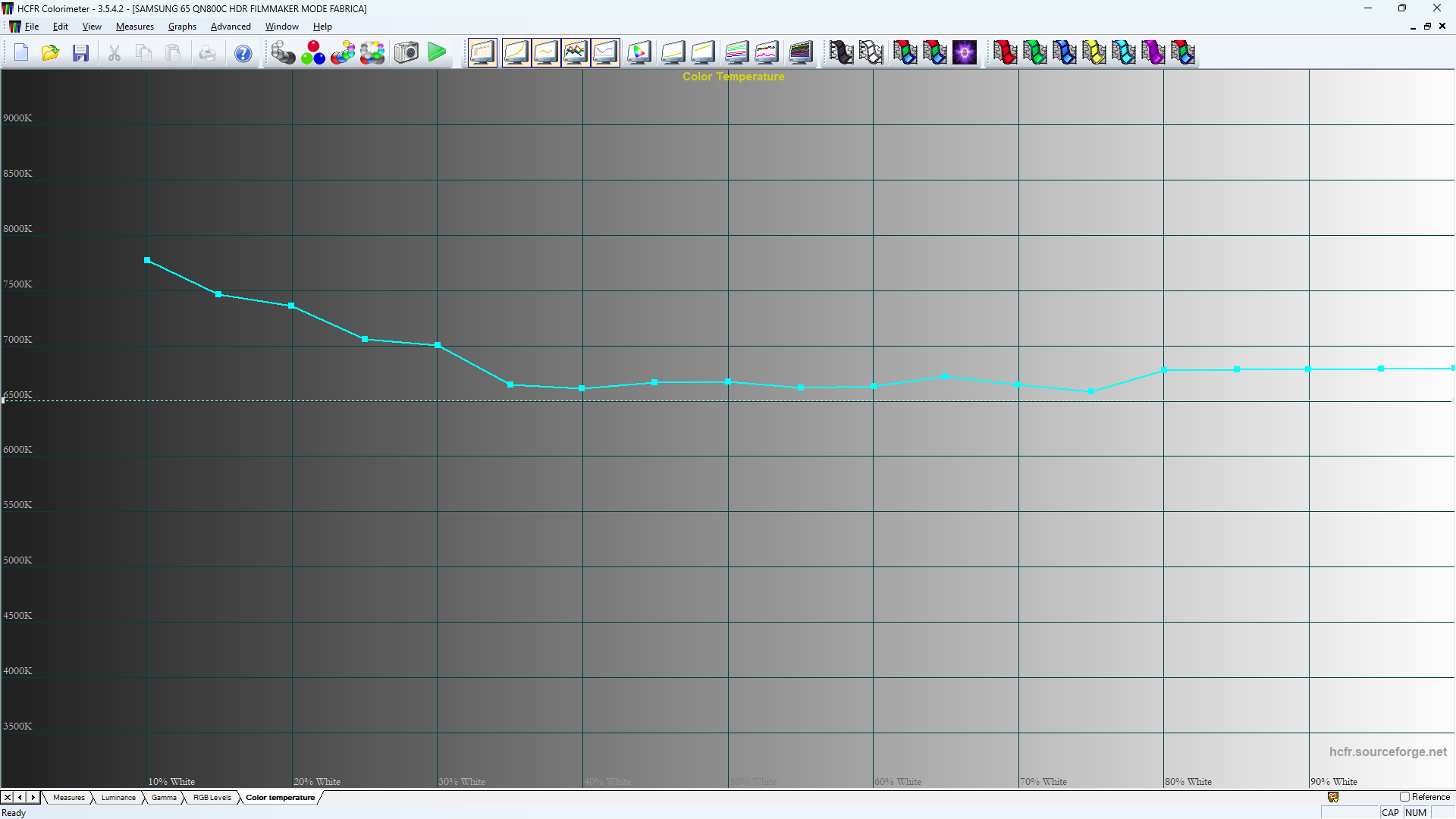Display the CIE chromaticity diagram
This screenshot has height=819, width=1456.
pyautogui.click(x=639, y=52)
